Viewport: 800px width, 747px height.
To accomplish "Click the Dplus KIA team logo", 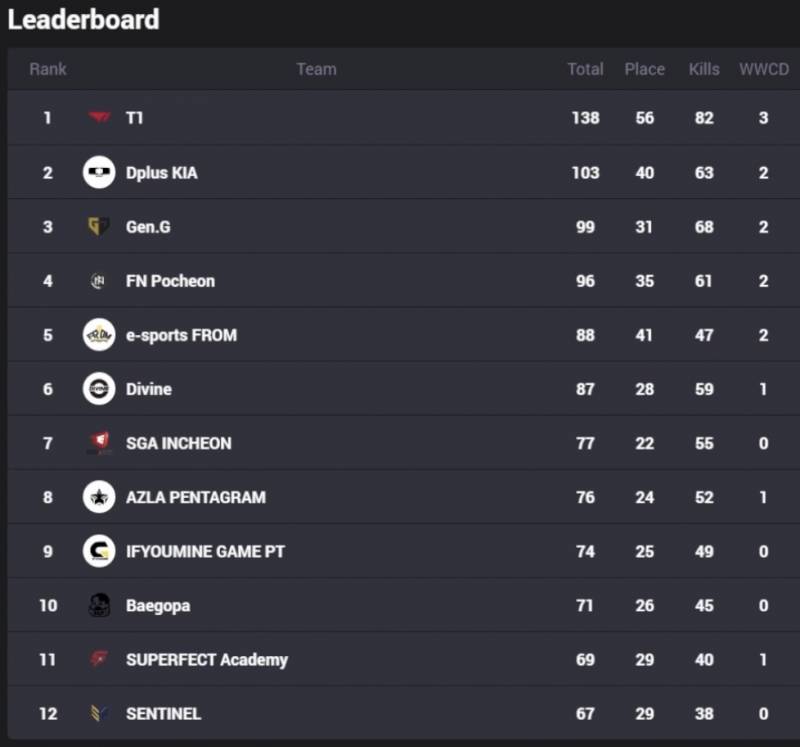I will pyautogui.click(x=99, y=172).
